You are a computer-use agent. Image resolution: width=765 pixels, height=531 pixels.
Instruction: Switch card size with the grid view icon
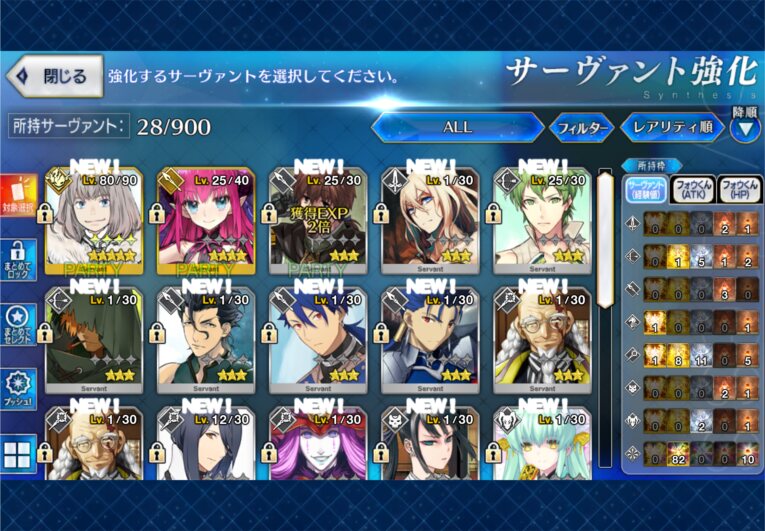(x=19, y=454)
